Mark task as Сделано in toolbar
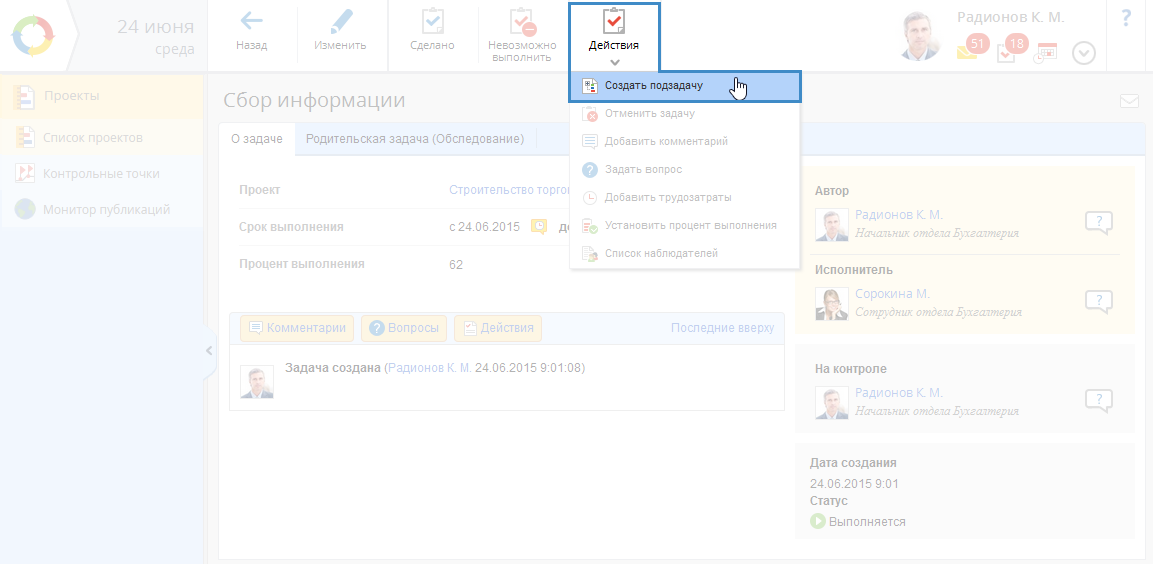 point(432,22)
